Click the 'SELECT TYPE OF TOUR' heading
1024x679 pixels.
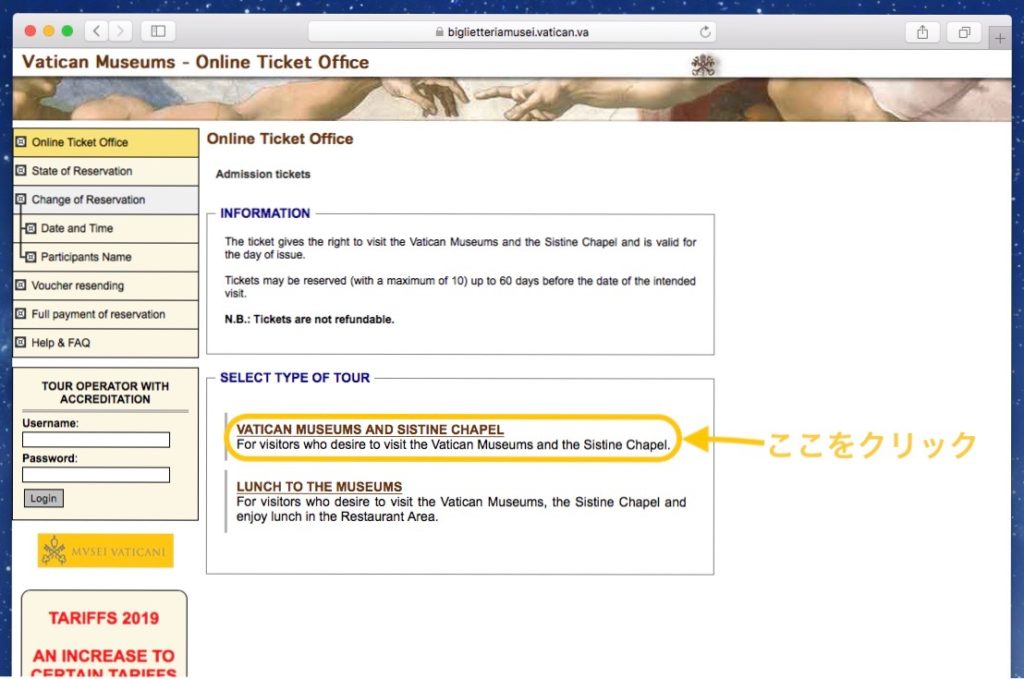[295, 377]
